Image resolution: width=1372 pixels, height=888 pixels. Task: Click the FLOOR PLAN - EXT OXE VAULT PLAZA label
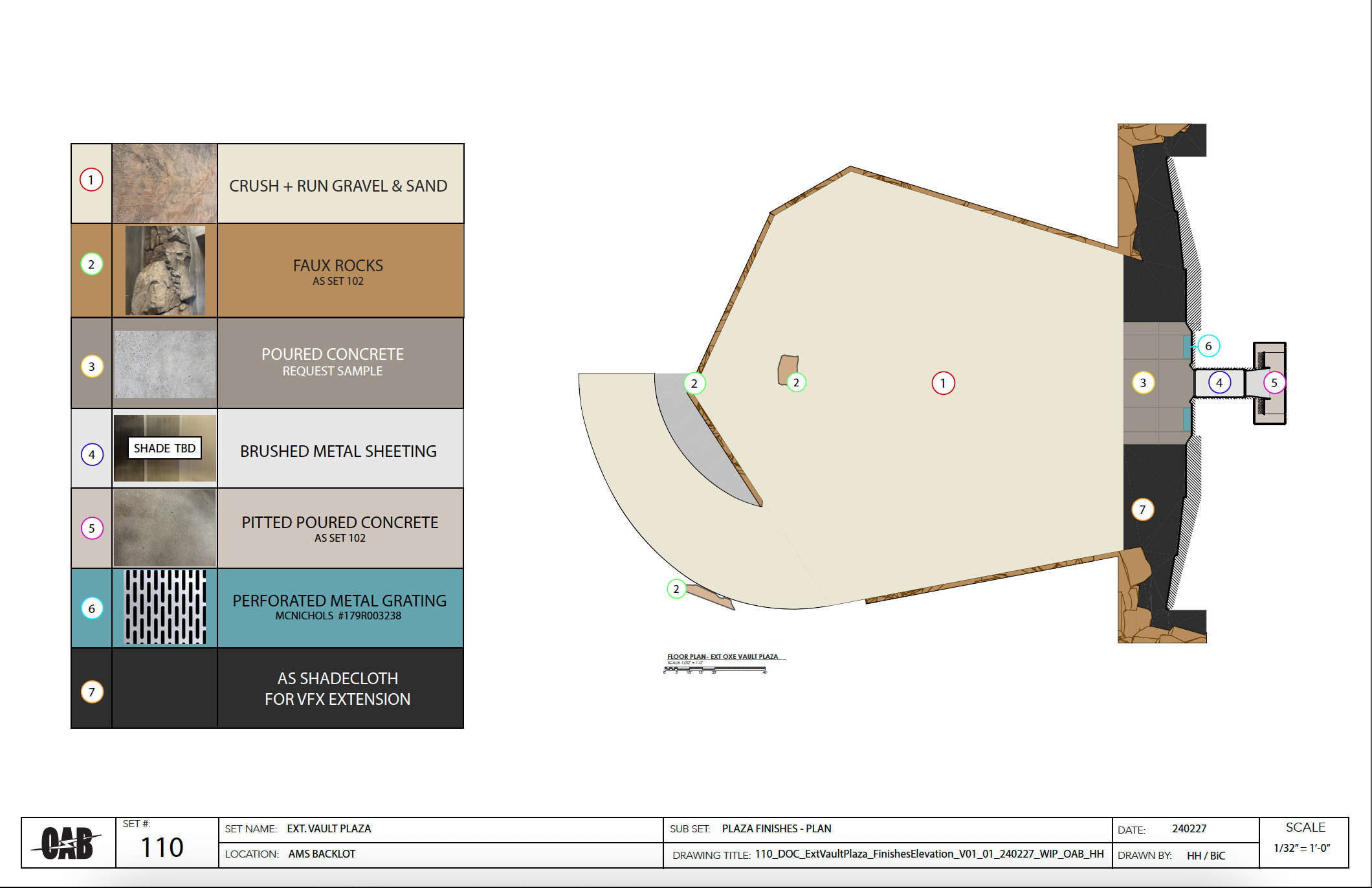tap(723, 656)
